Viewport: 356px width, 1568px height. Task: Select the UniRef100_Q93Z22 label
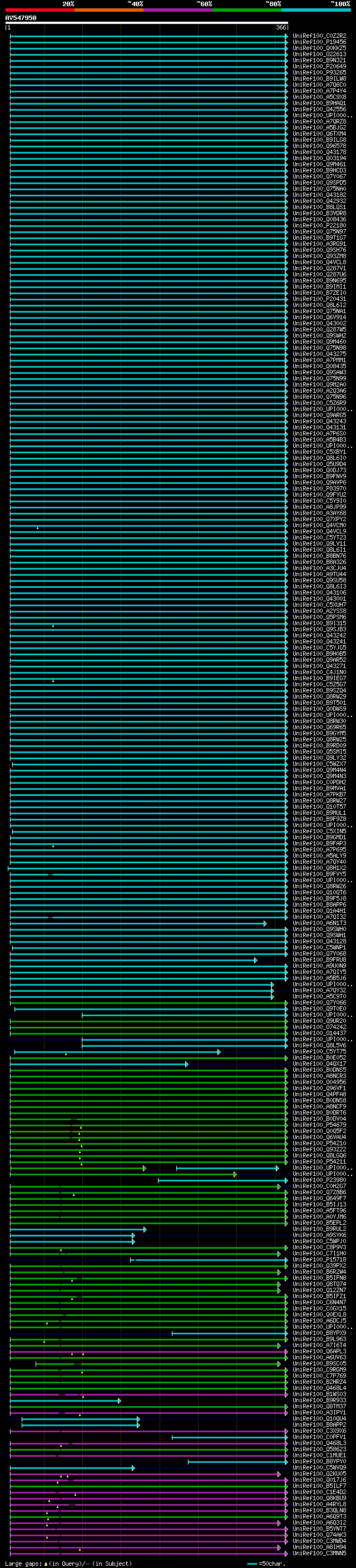pos(319,1149)
